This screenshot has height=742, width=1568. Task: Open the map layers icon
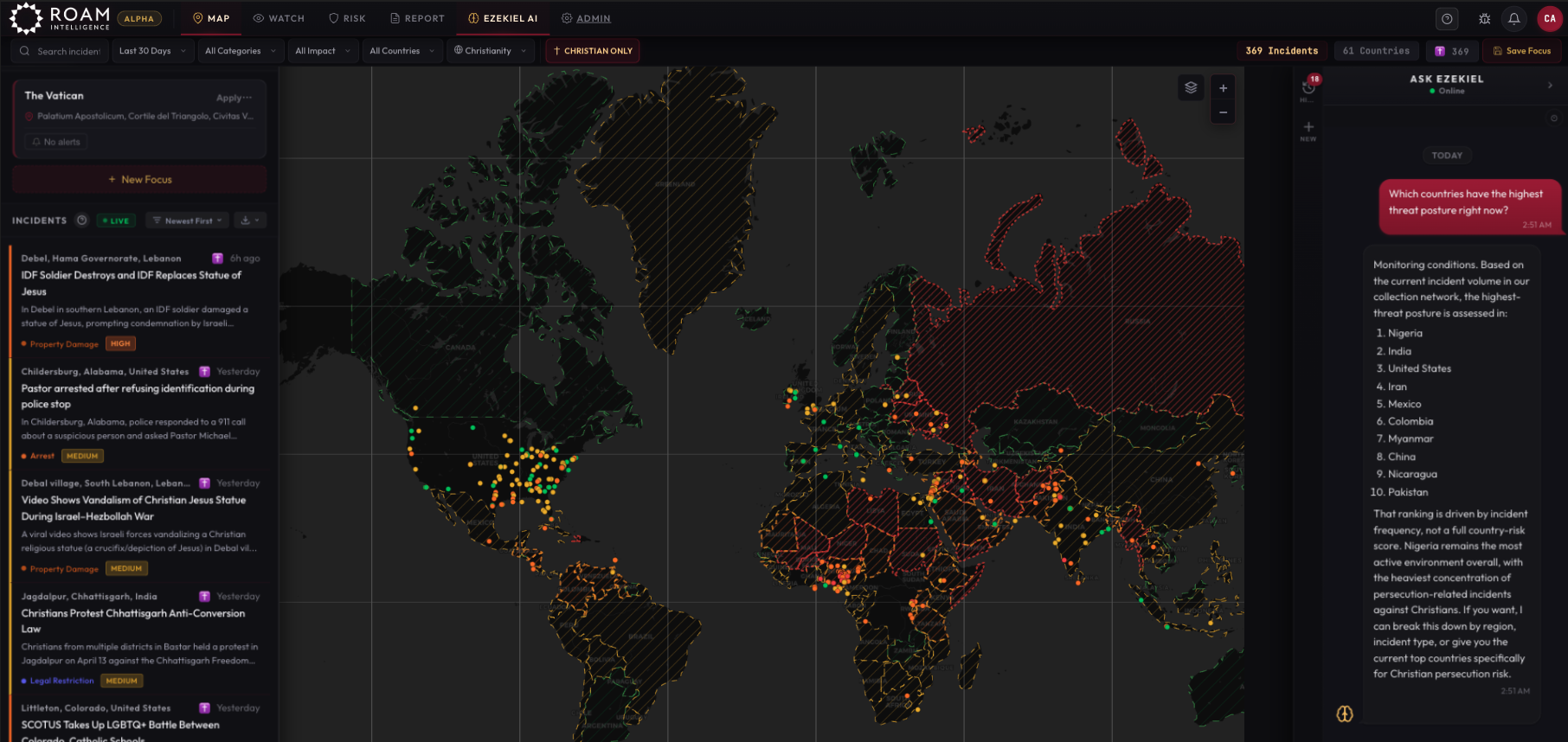(1191, 87)
